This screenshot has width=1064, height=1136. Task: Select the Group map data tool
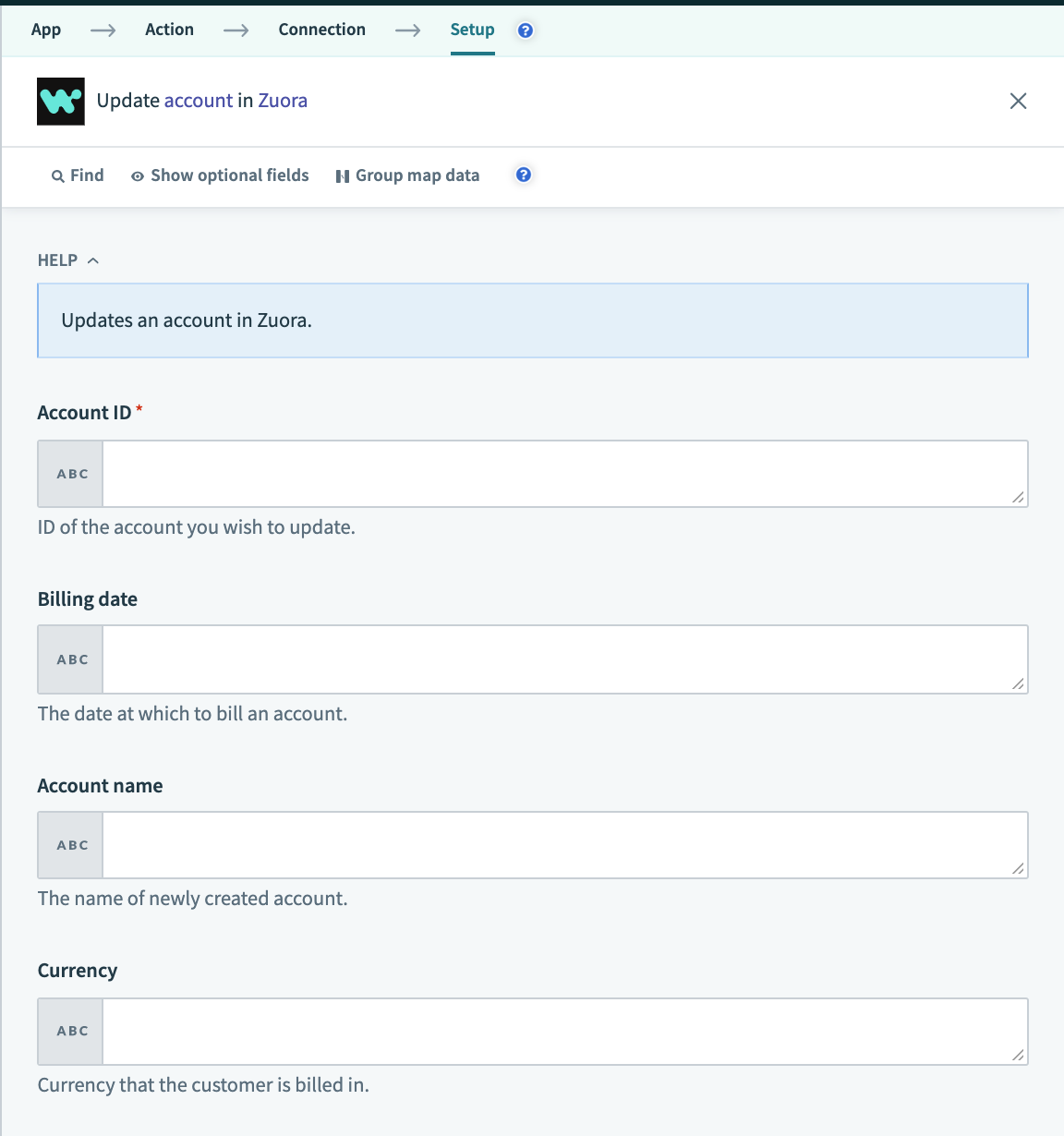coord(407,175)
